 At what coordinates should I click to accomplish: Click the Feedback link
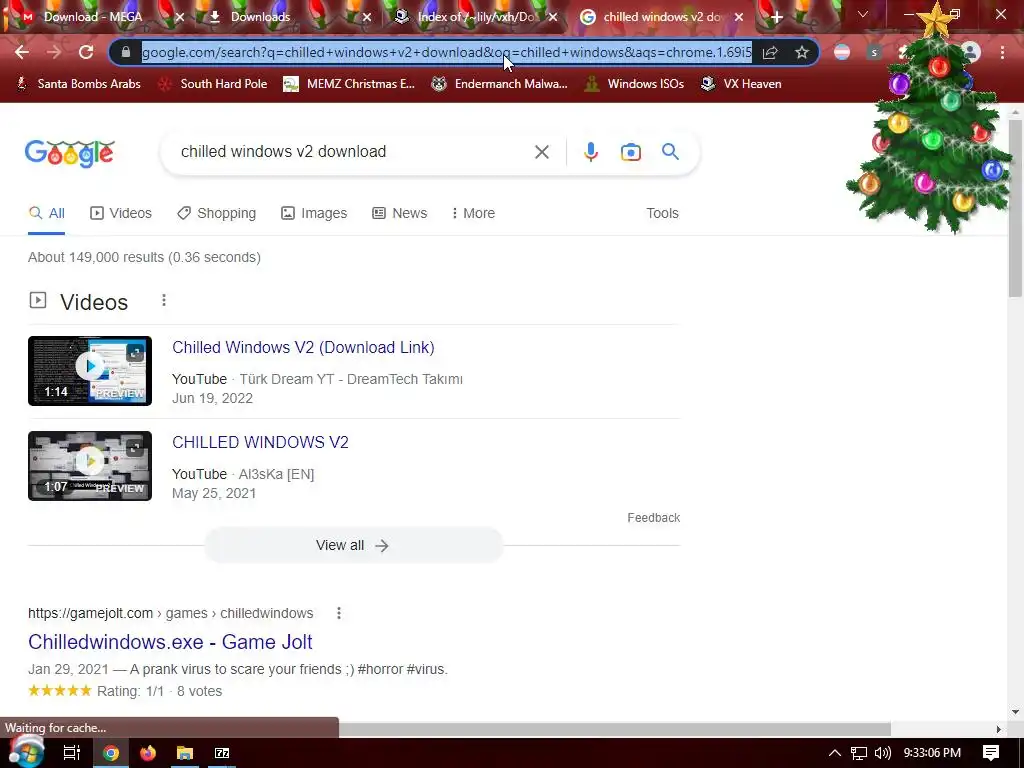point(654,518)
